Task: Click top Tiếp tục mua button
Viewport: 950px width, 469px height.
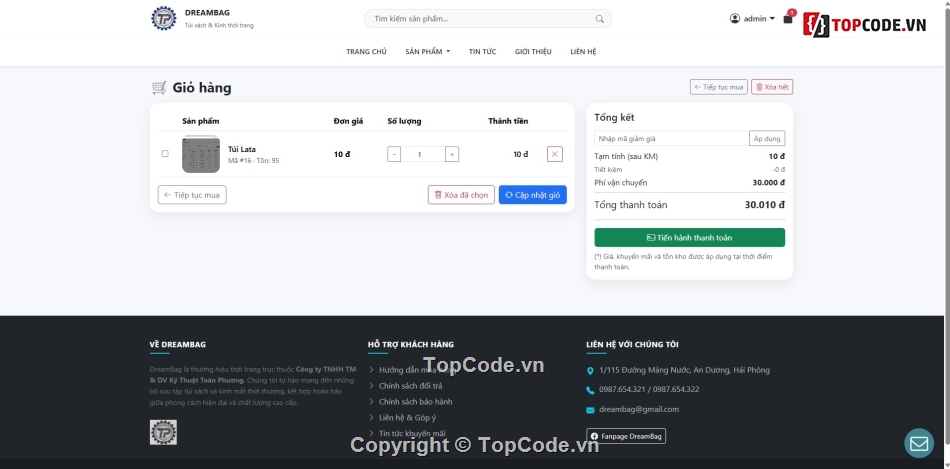Action: tap(719, 87)
